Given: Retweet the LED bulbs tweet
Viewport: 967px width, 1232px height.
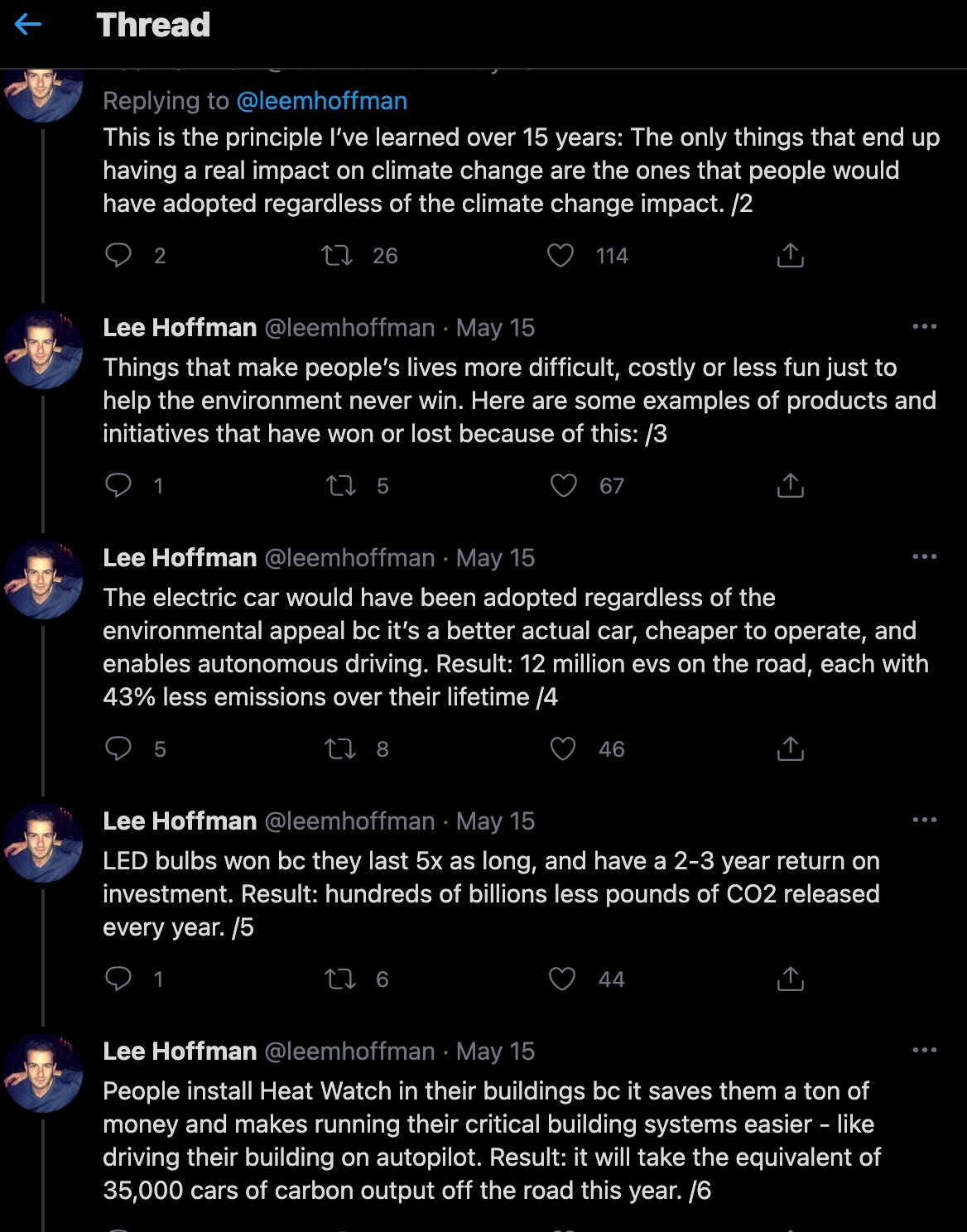Looking at the screenshot, I should [x=340, y=979].
